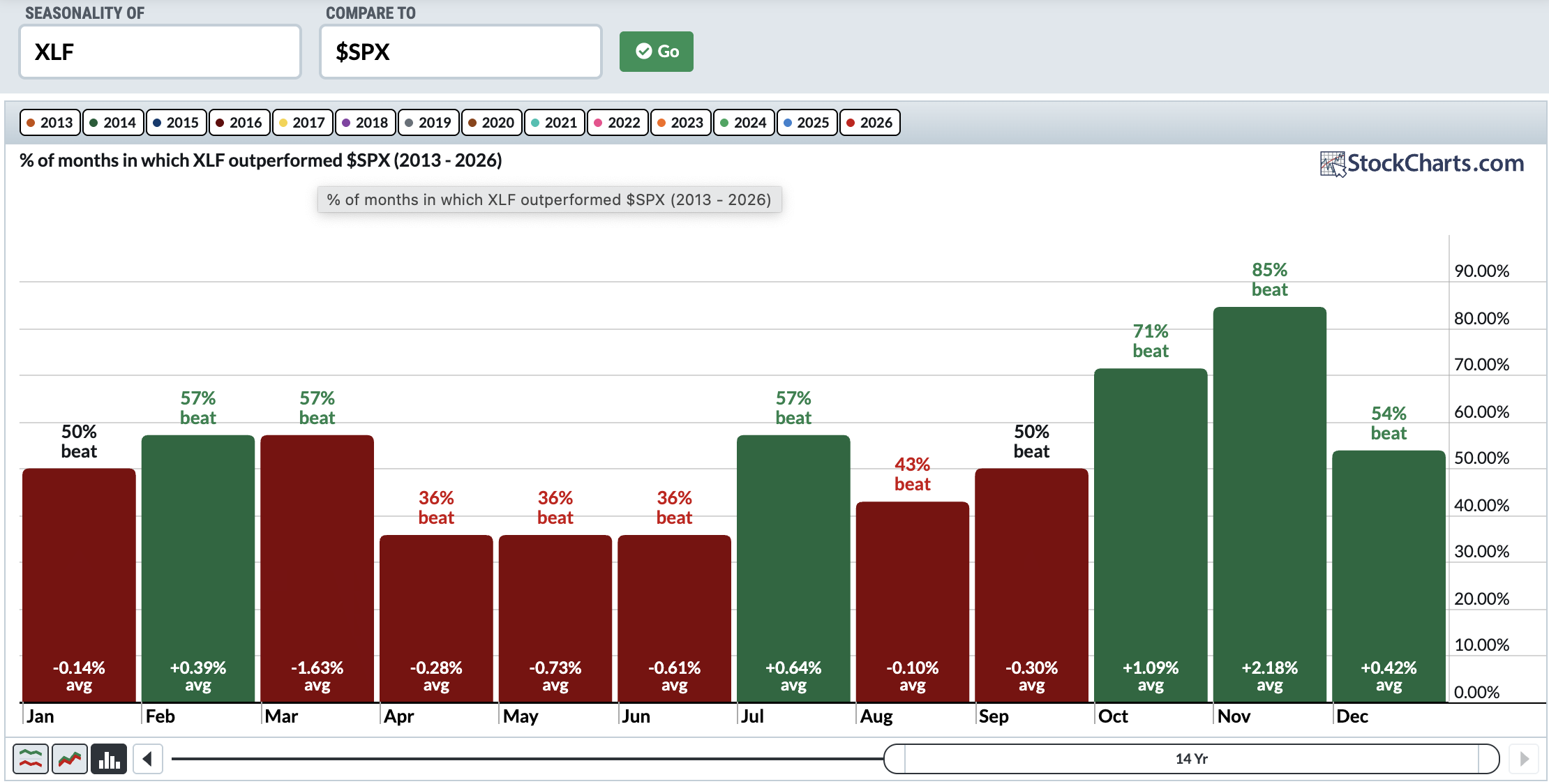Viewport: 1549px width, 784px height.
Task: Click the slider track left of the handle
Action: click(527, 759)
